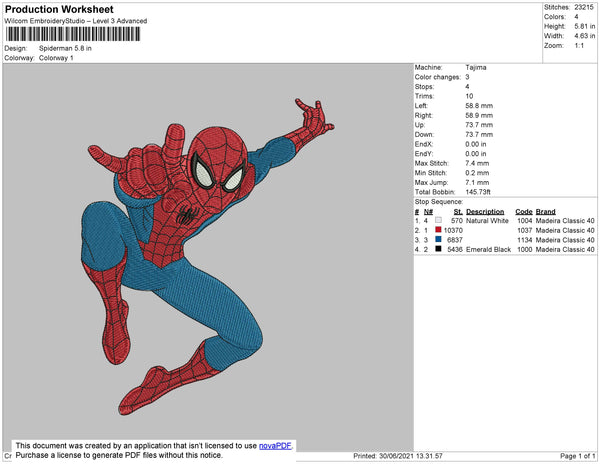
Task: Click the Stops value 4
Action: pyautogui.click(x=467, y=86)
